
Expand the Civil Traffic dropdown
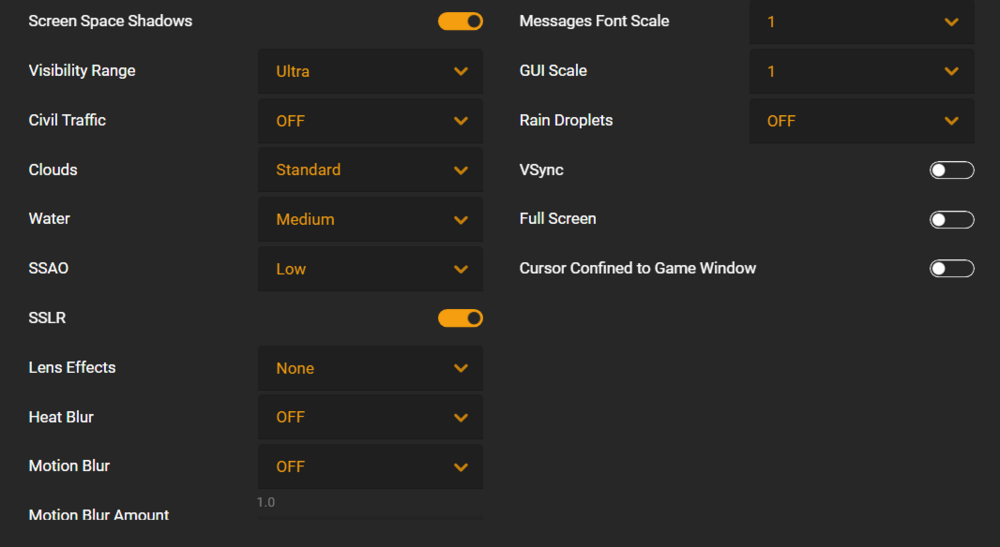point(370,121)
